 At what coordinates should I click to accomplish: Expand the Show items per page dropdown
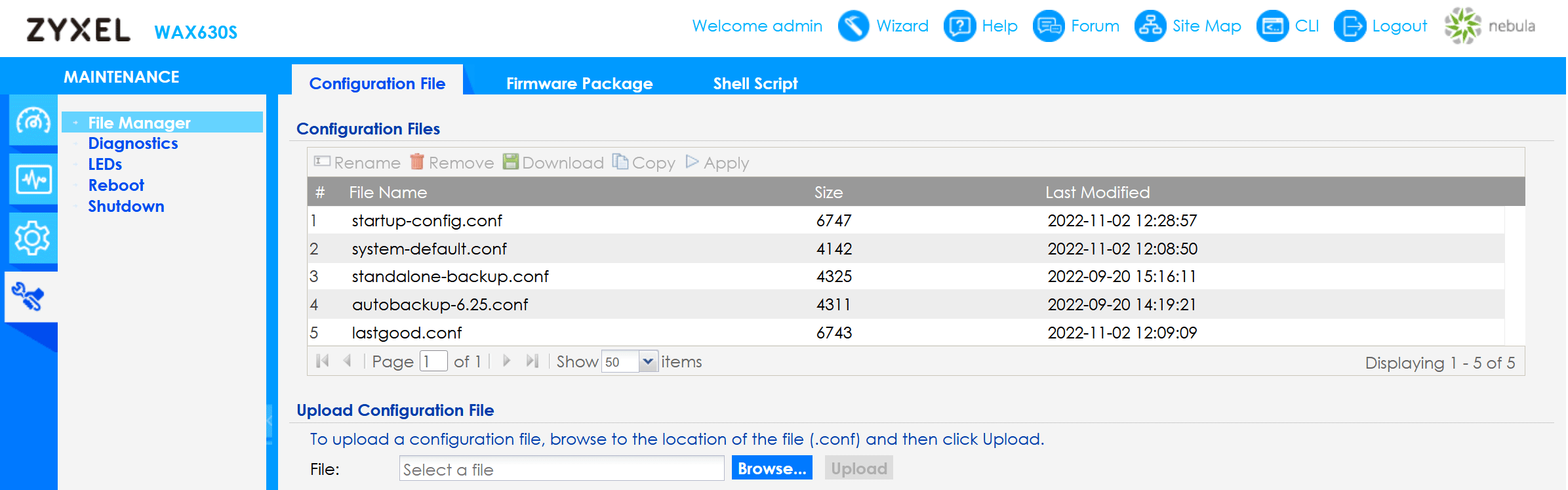click(647, 361)
